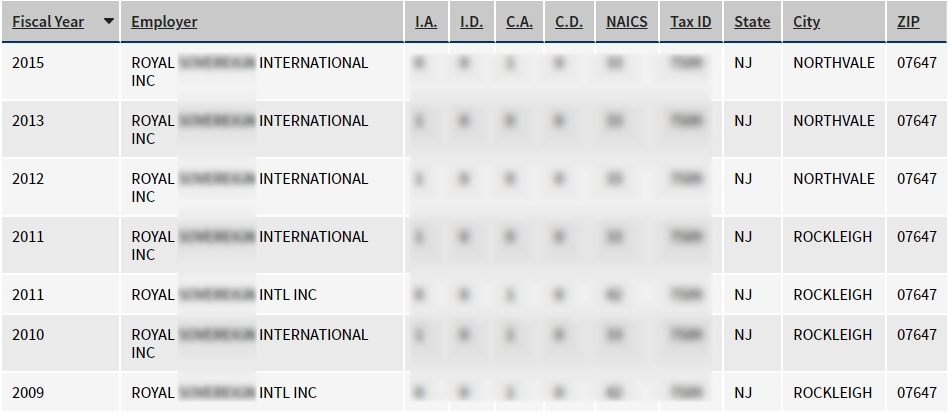Image resolution: width=949 pixels, height=414 pixels.
Task: Click the NJ state cell in the 2015 row
Action: (x=743, y=63)
